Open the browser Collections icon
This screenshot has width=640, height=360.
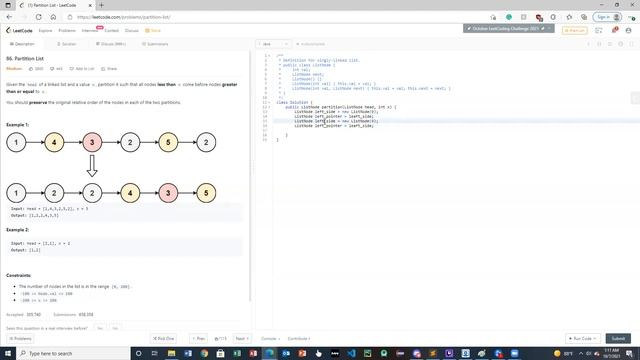pos(584,17)
